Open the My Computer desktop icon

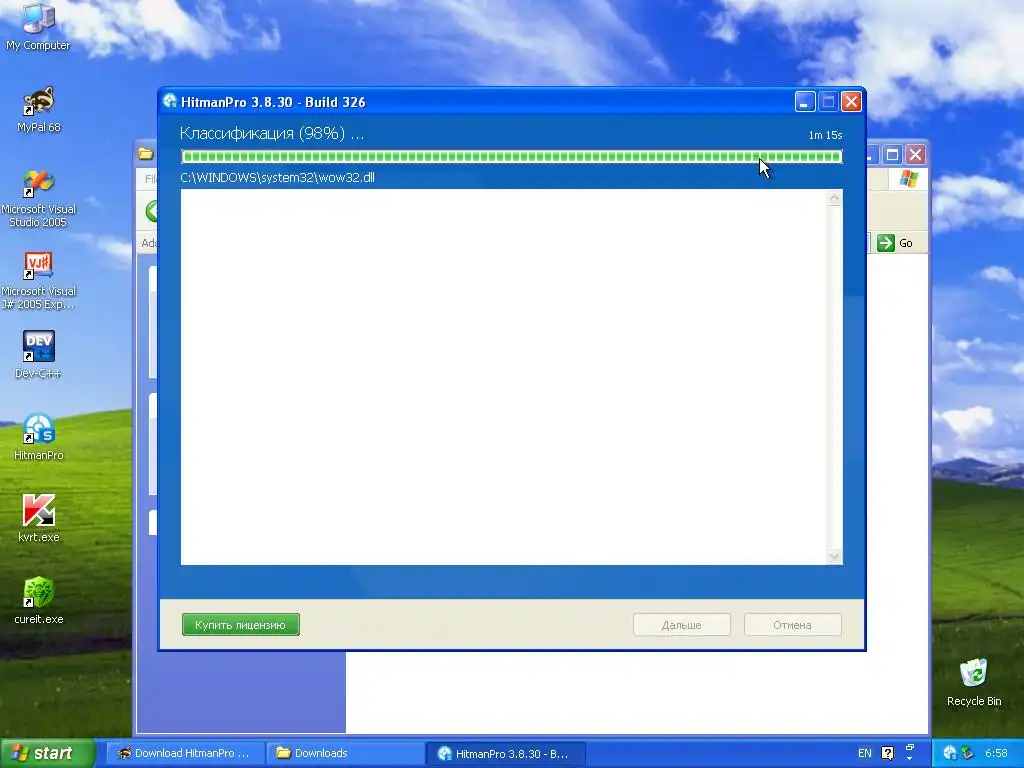click(x=38, y=27)
